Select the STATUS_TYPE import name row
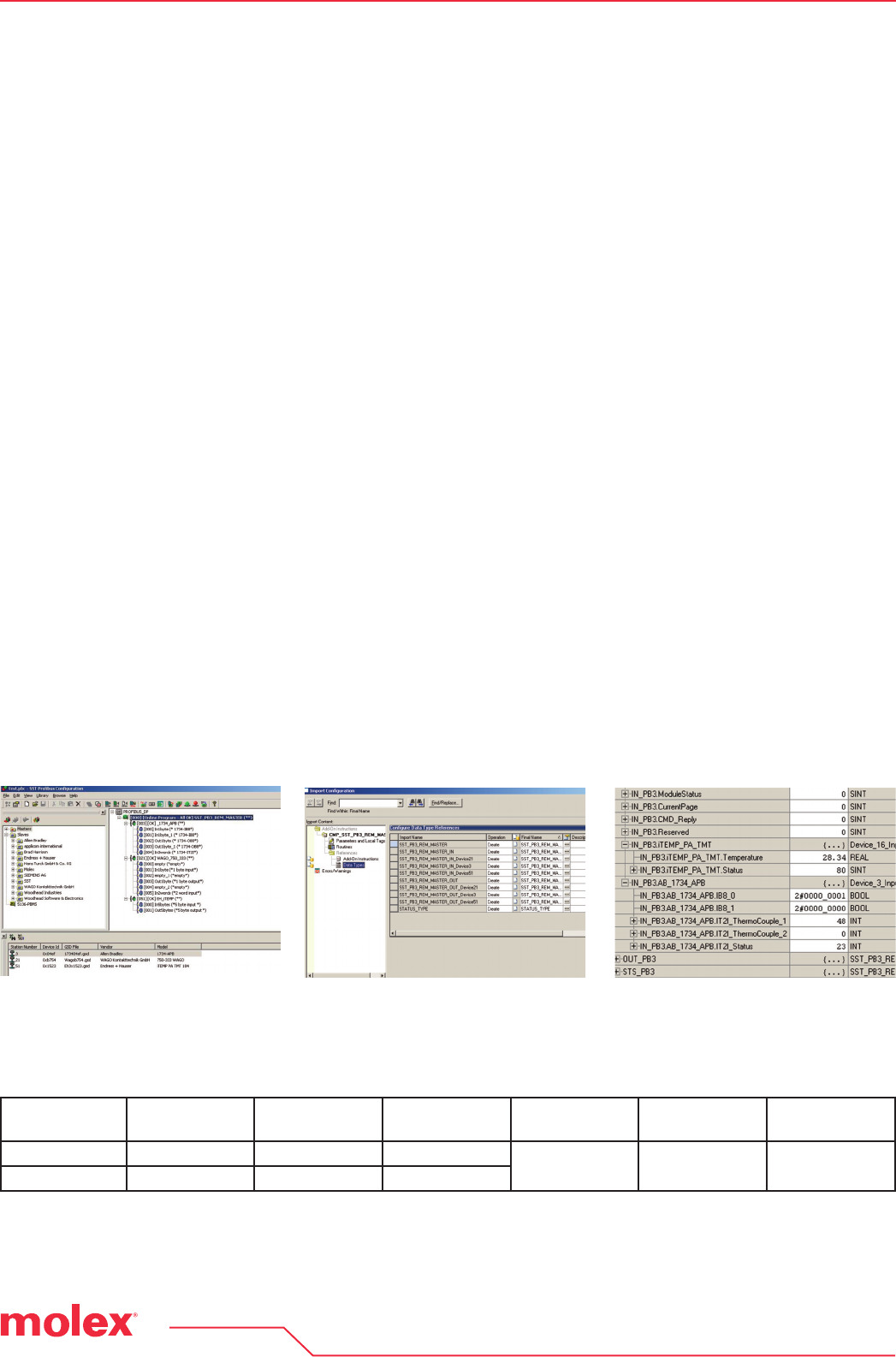Image resolution: width=896 pixels, height=1357 pixels. (x=442, y=908)
